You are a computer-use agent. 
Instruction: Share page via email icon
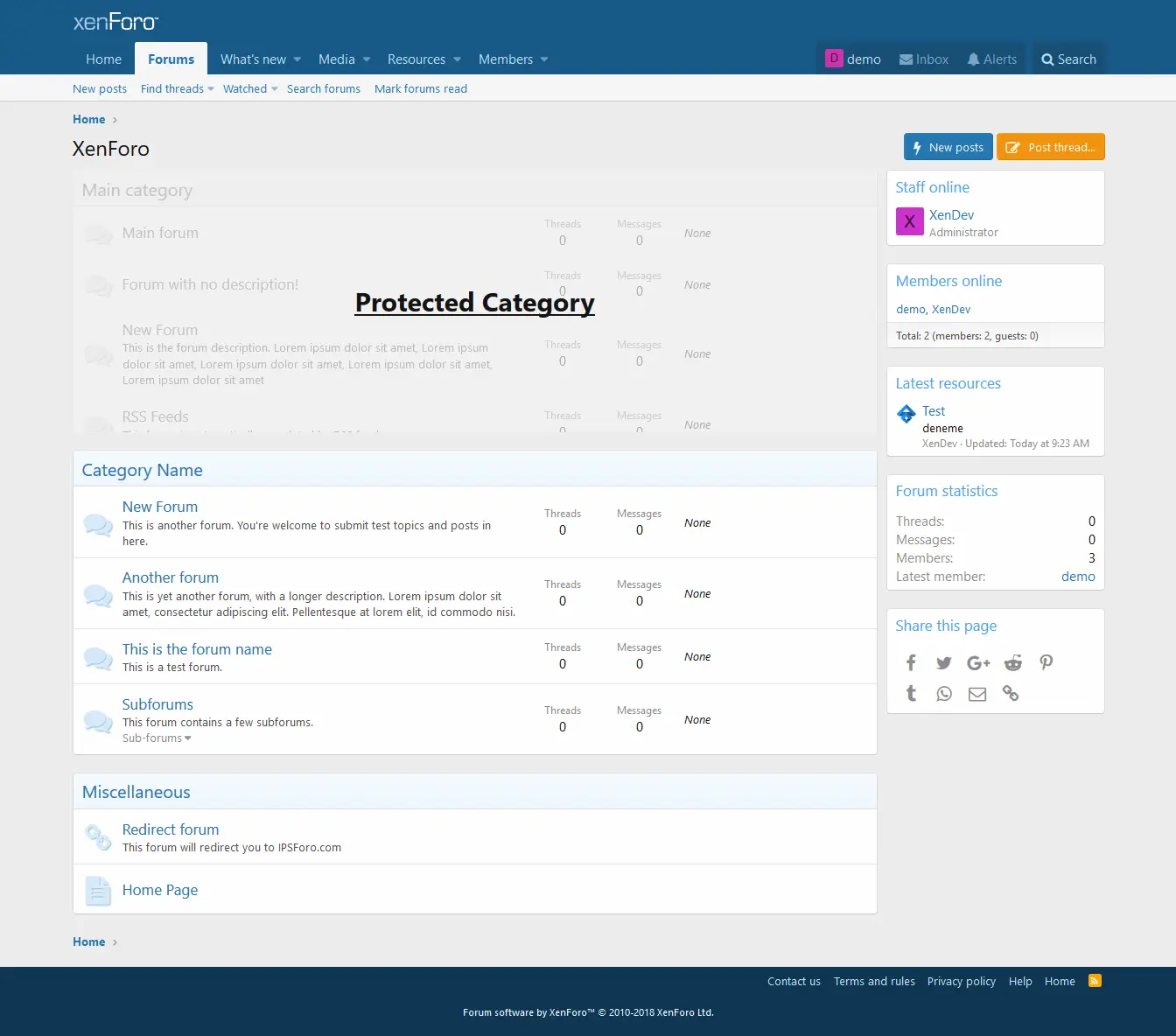coord(977,694)
